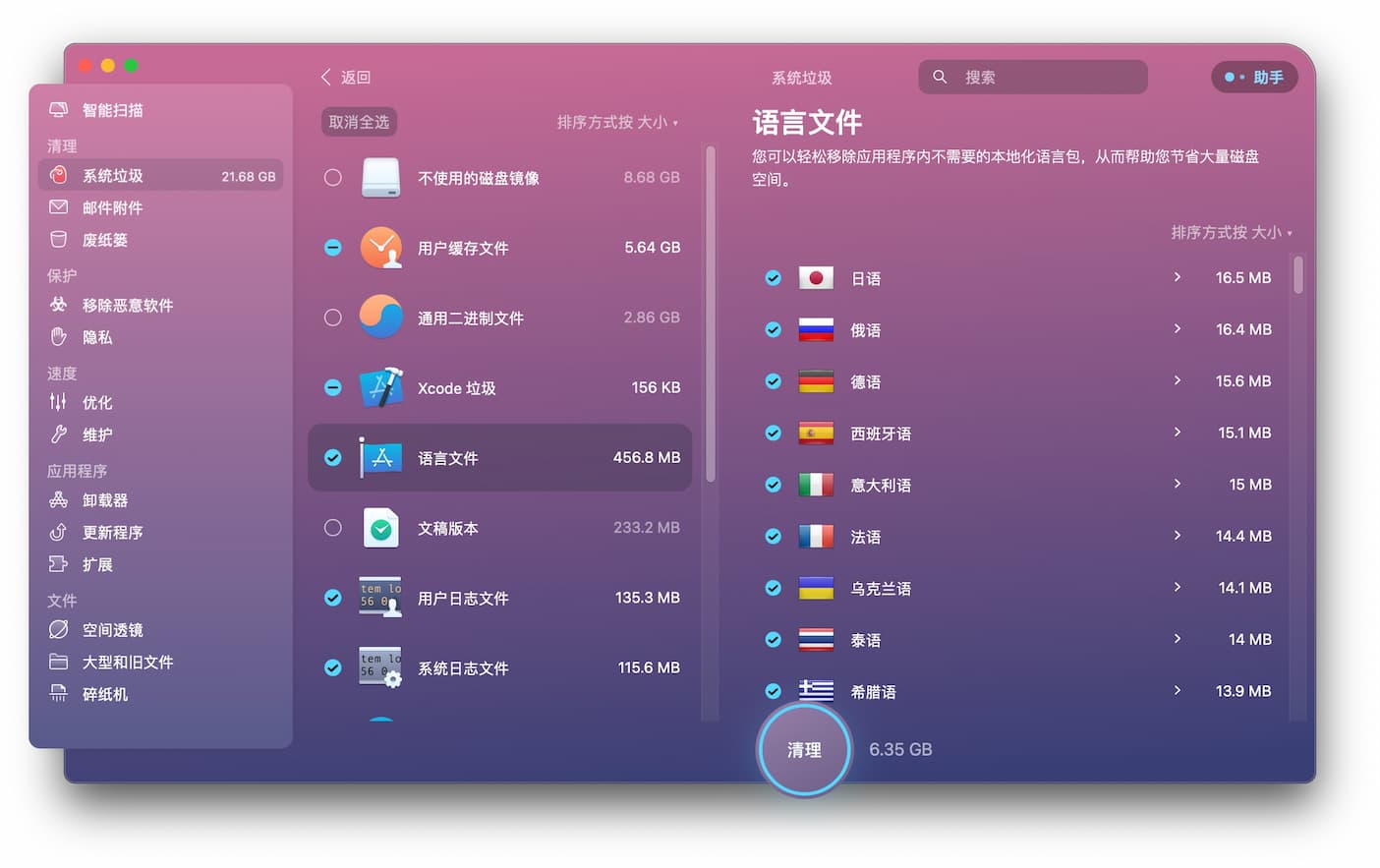Click into the 搜索 search field
The width and height of the screenshot is (1380, 868).
click(x=1033, y=77)
